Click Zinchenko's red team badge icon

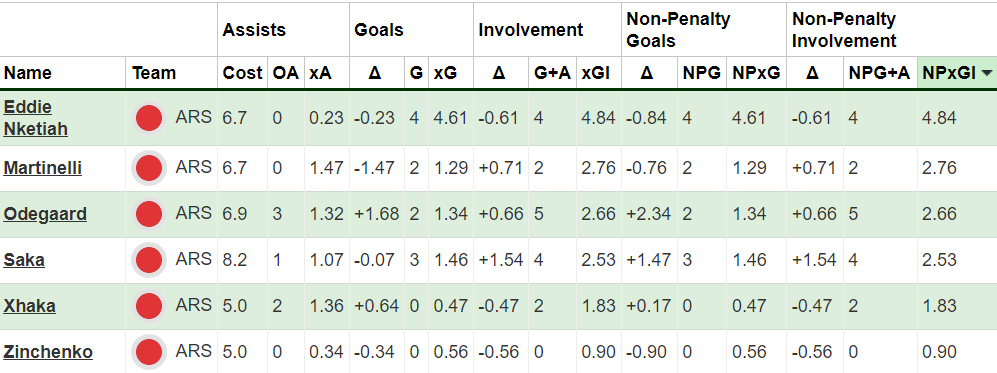(149, 352)
